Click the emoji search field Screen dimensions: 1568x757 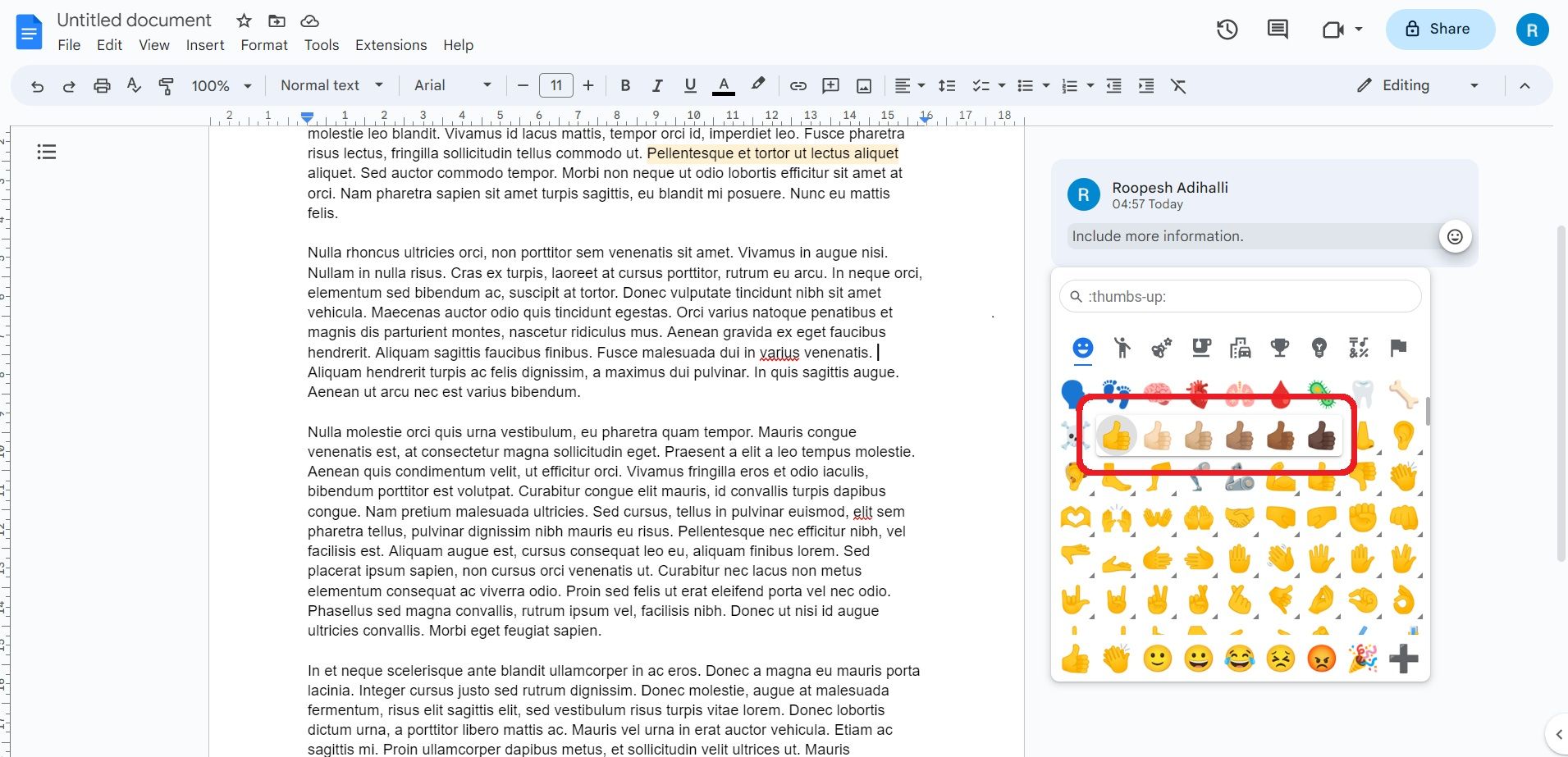[x=1241, y=296]
